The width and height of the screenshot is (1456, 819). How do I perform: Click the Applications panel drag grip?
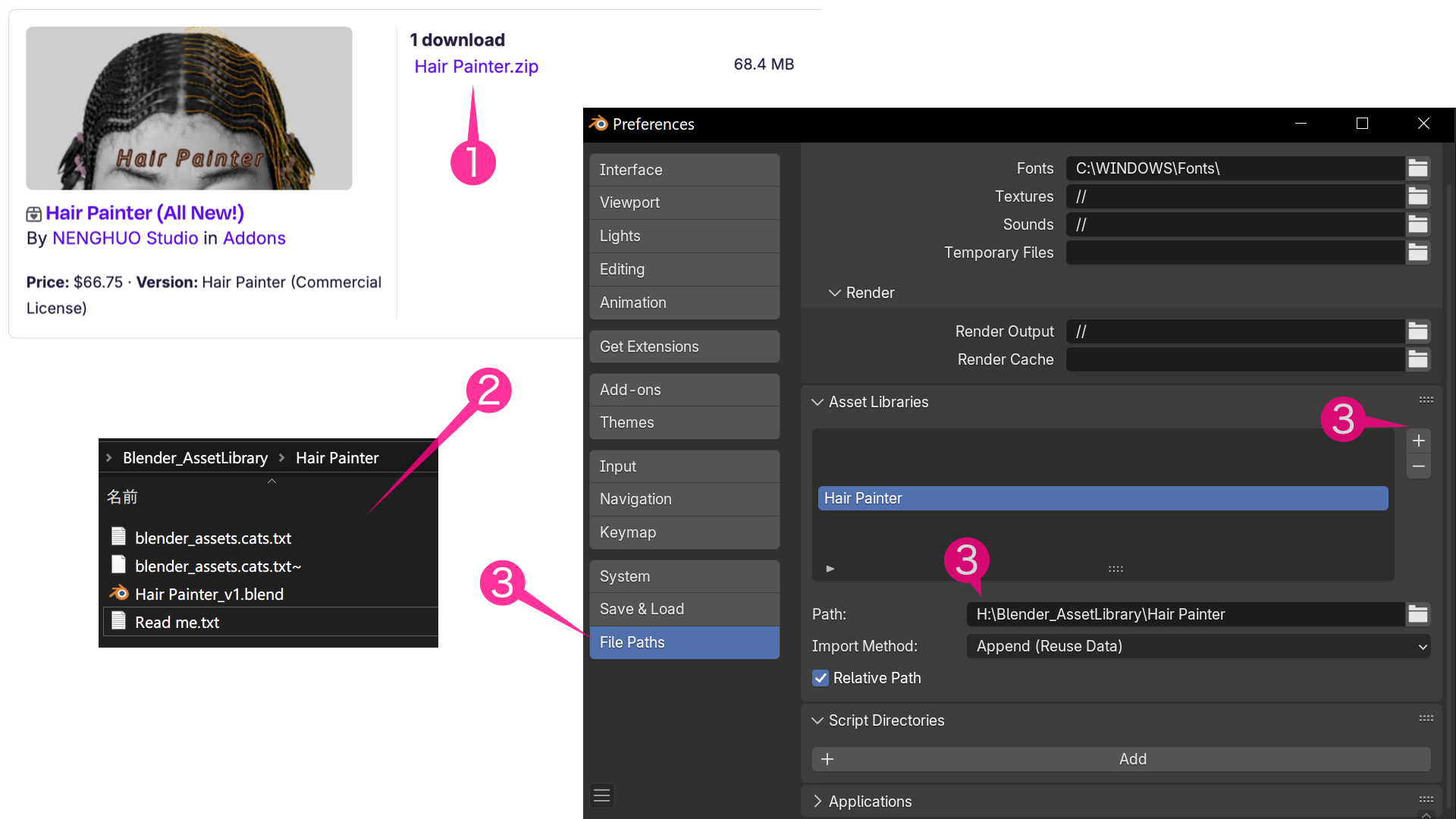1426,799
